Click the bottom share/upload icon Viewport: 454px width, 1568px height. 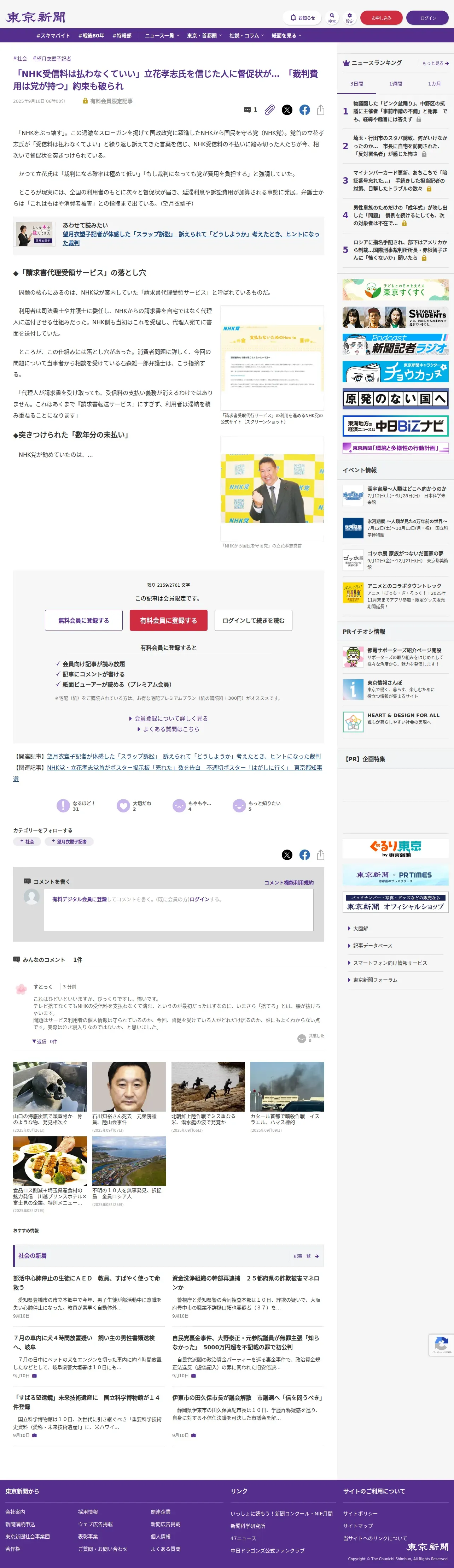pyautogui.click(x=321, y=854)
